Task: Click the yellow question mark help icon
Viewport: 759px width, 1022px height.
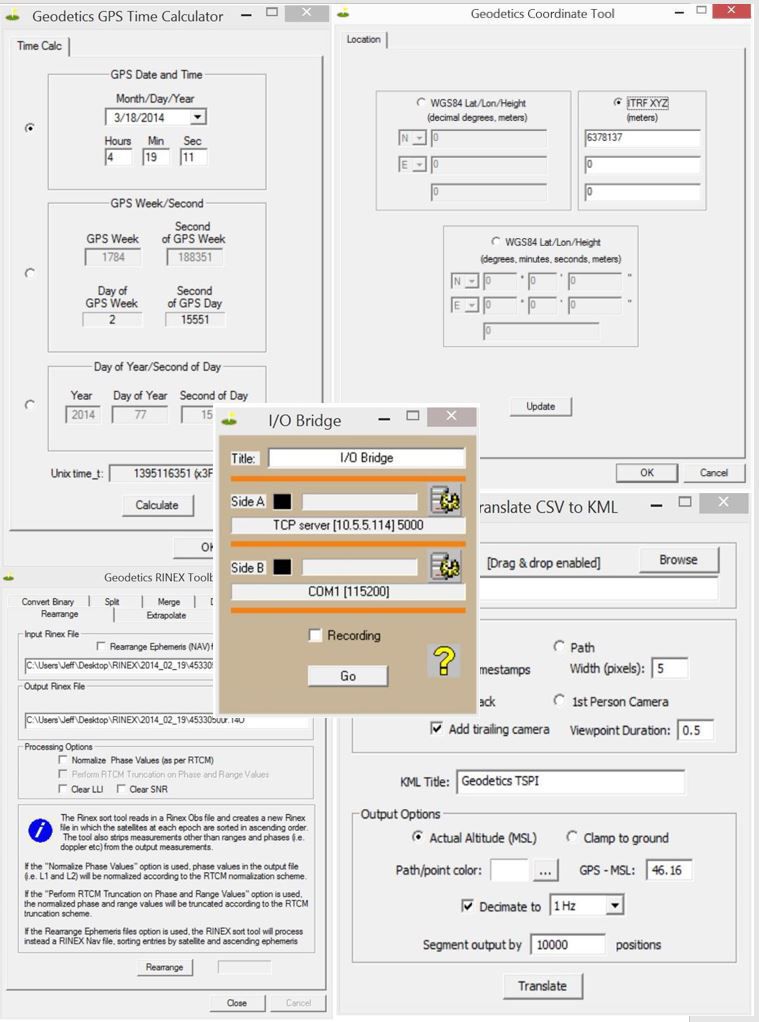Action: click(x=443, y=661)
